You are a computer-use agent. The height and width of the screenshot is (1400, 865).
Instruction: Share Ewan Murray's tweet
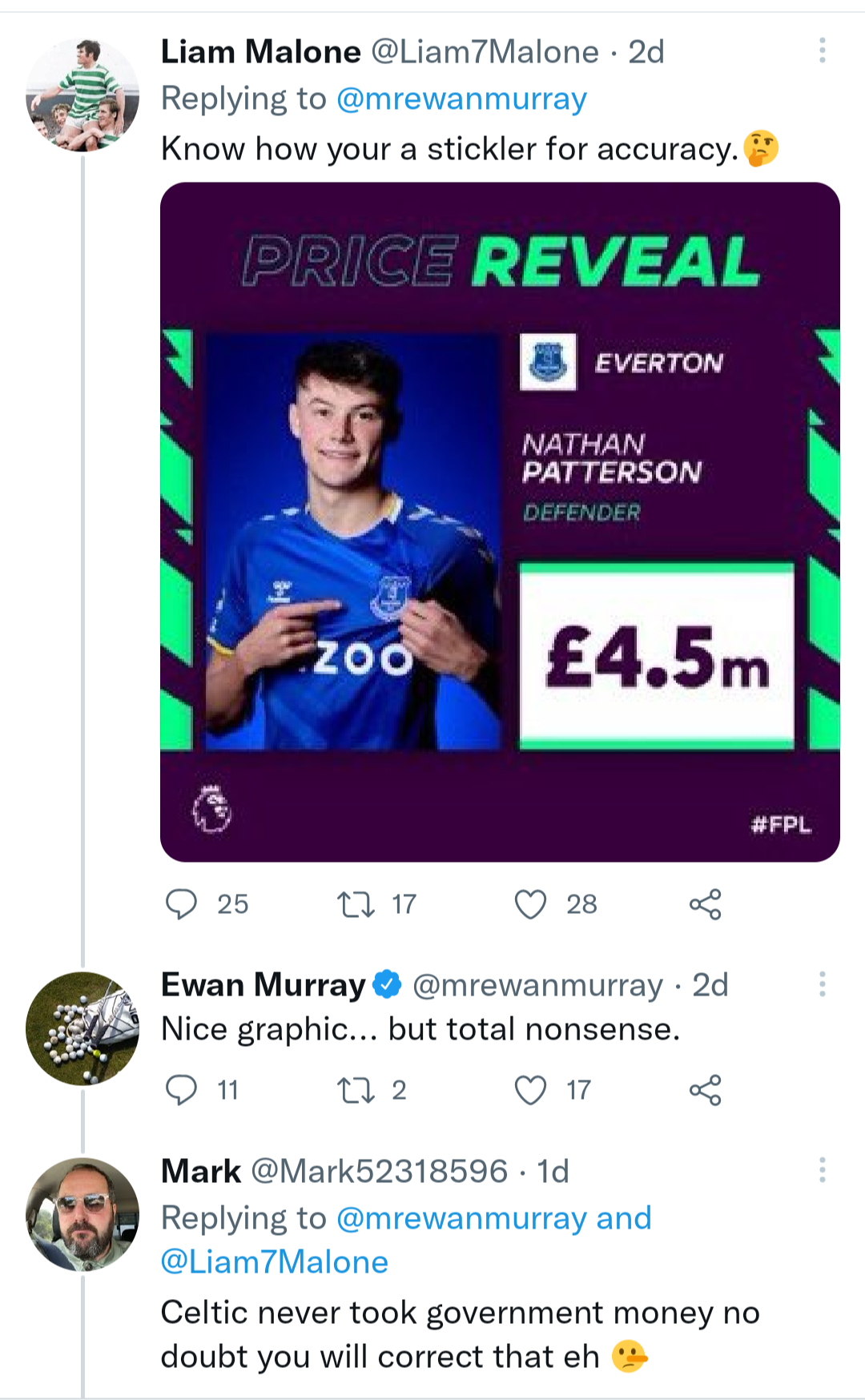pyautogui.click(x=705, y=1090)
